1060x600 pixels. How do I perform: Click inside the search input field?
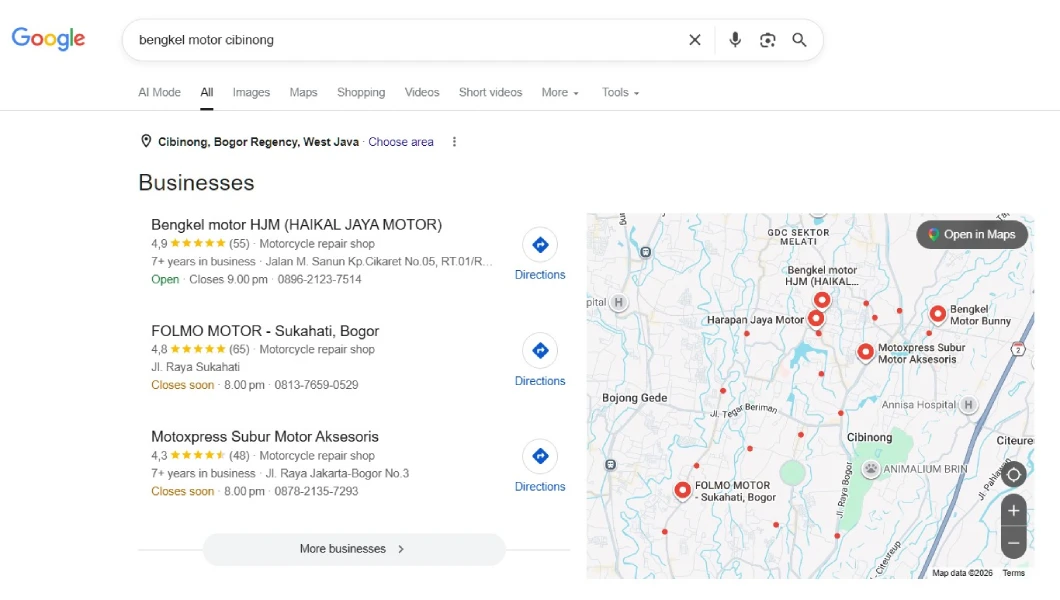(406, 40)
